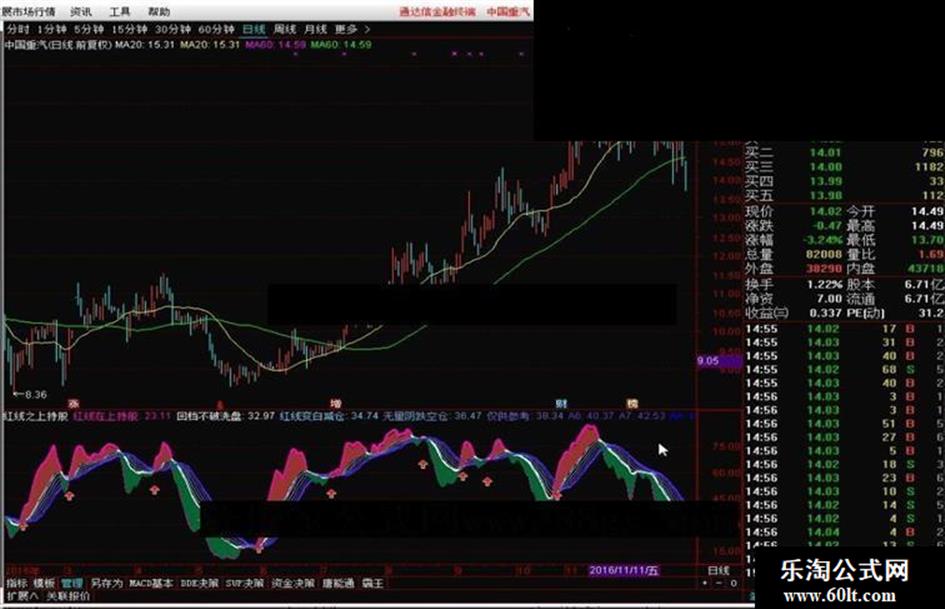
Task: Choose the 30分钟 period tab
Action: pos(173,29)
